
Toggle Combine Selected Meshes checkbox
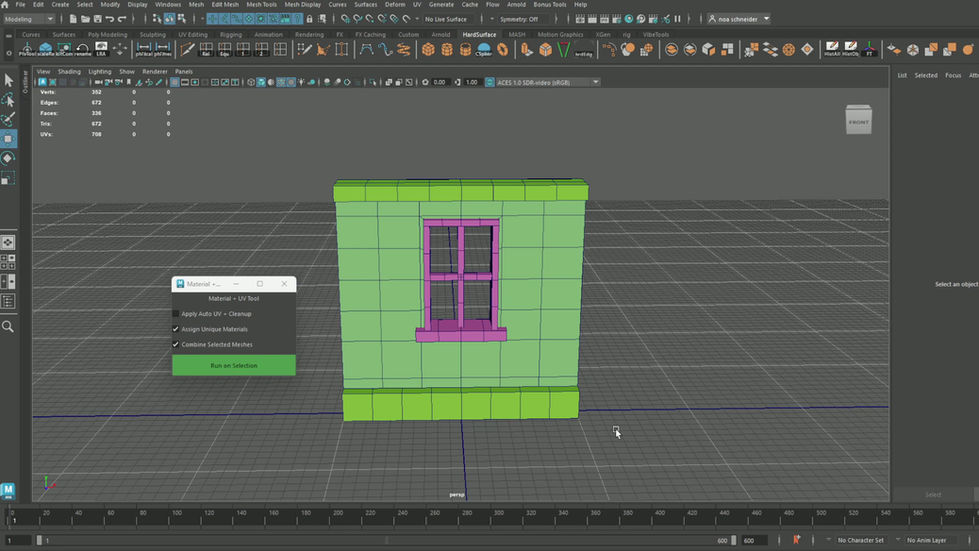(176, 345)
